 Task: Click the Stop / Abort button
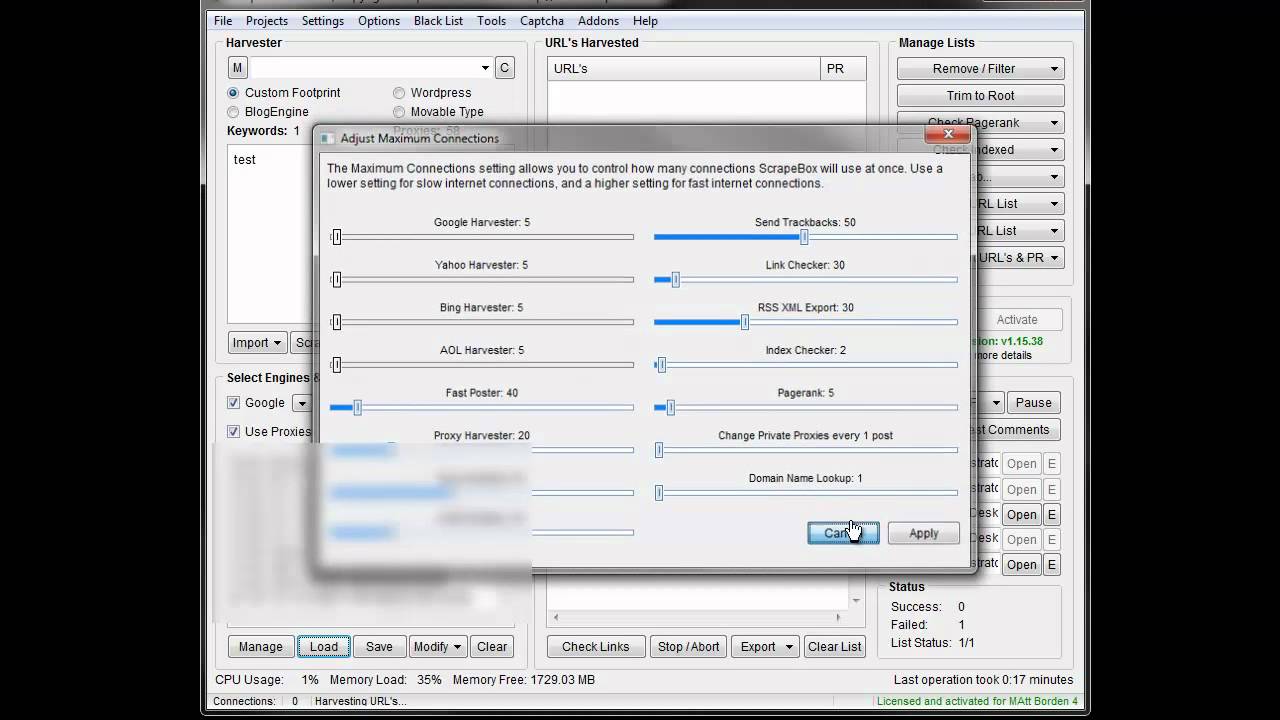tap(688, 647)
